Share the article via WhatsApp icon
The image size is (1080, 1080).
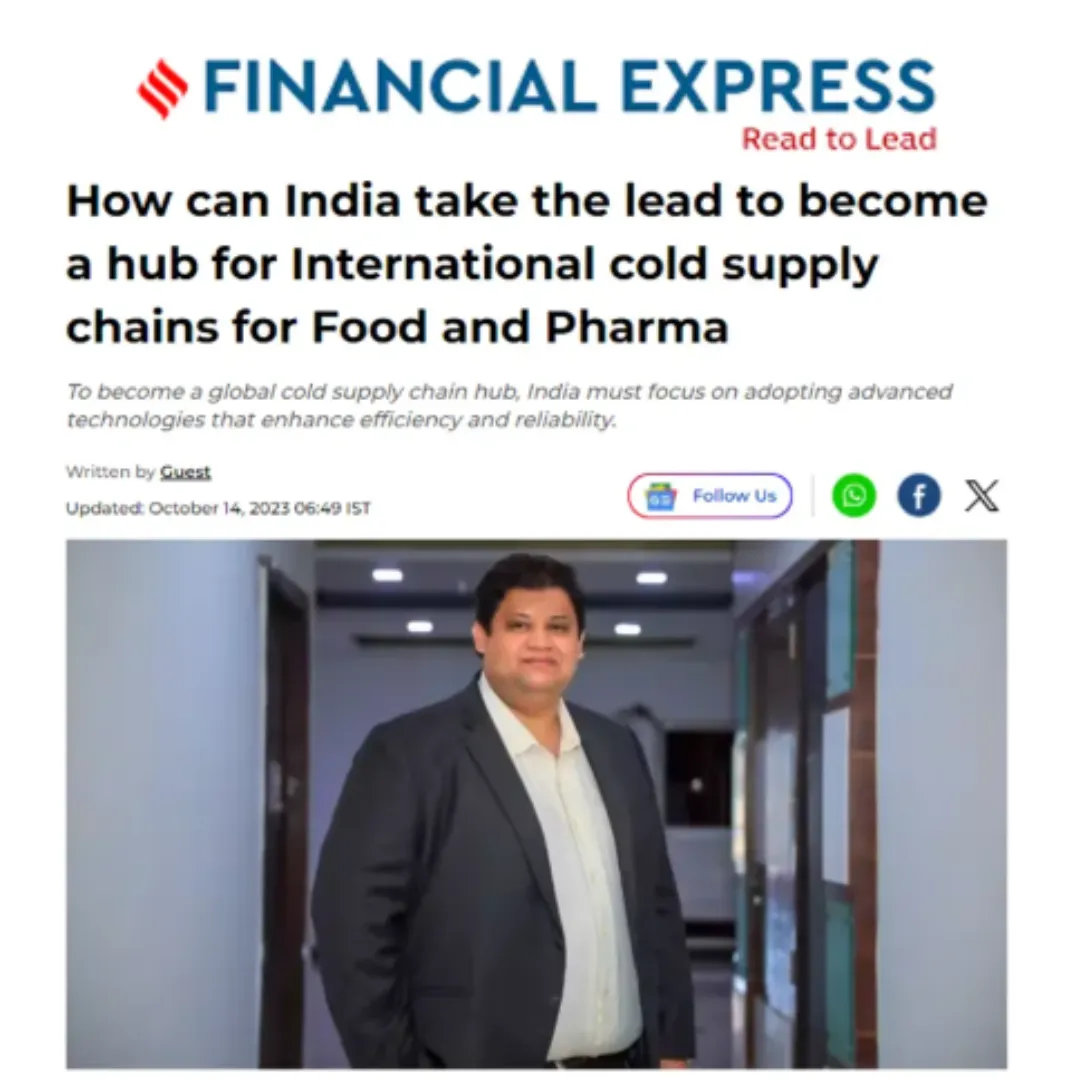coord(854,495)
